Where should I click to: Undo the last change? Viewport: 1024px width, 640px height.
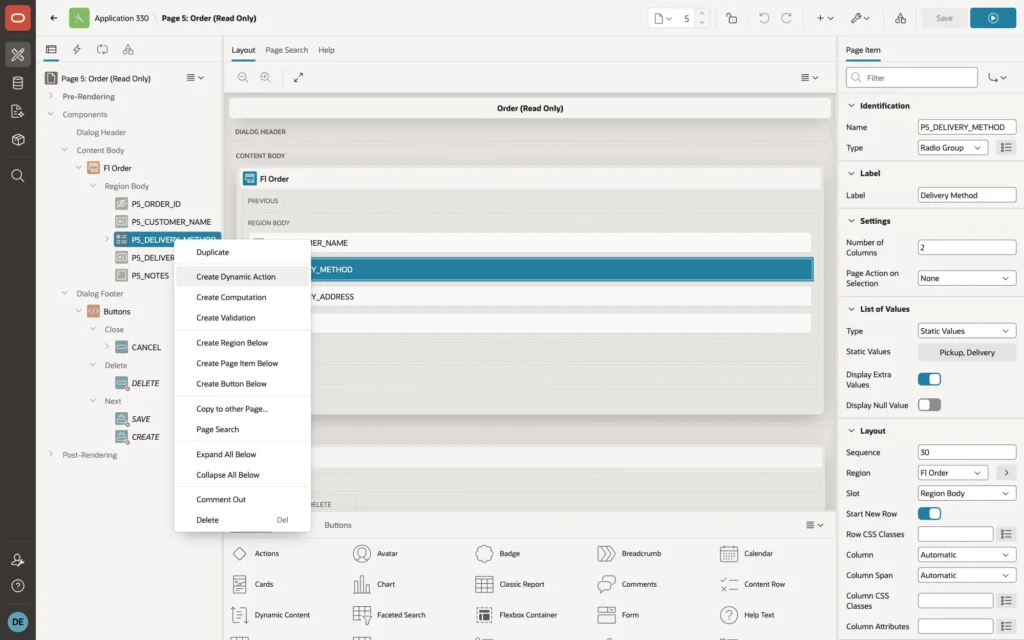pos(763,18)
